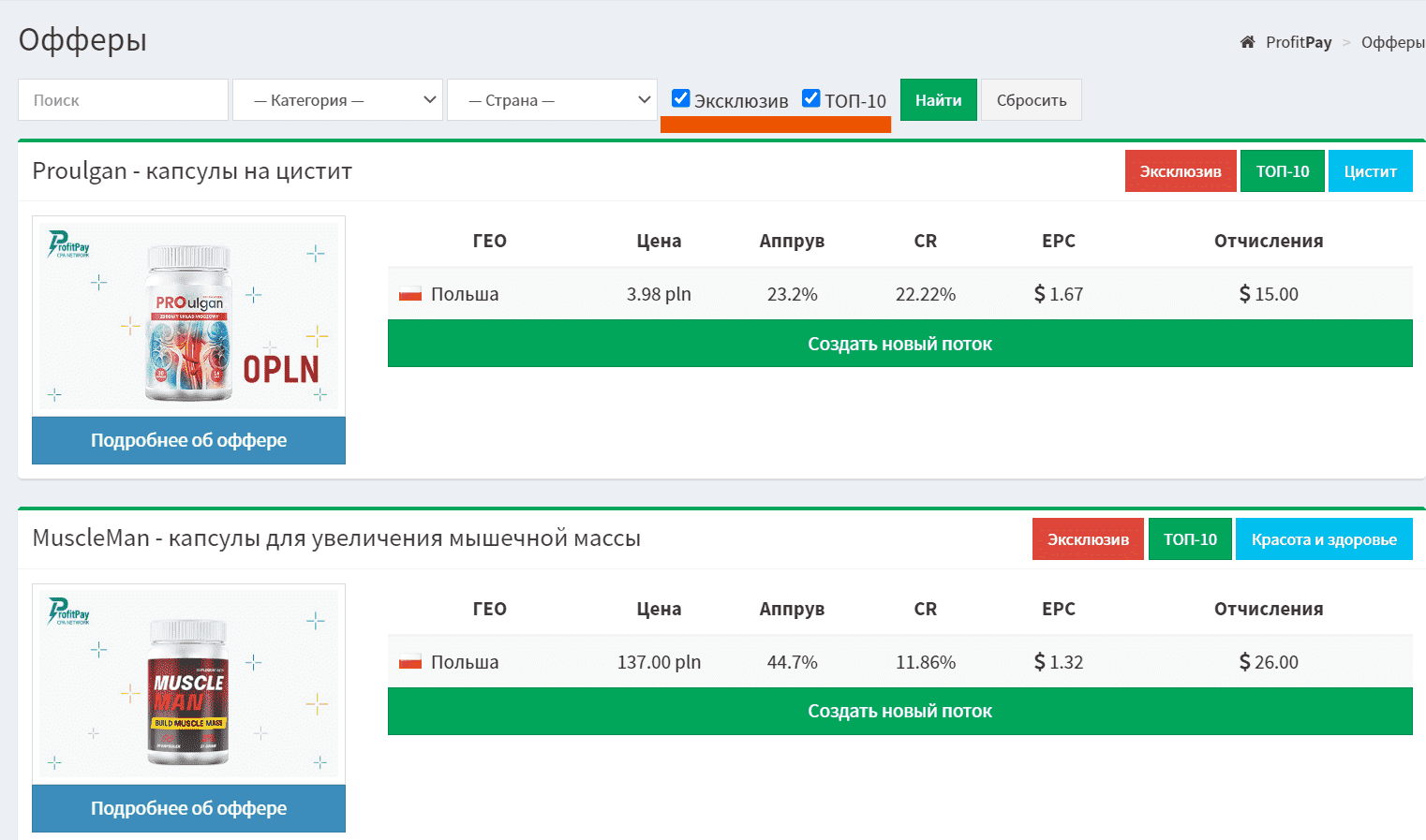Open Proulgan offer details button
The image size is (1426, 840).
[188, 440]
